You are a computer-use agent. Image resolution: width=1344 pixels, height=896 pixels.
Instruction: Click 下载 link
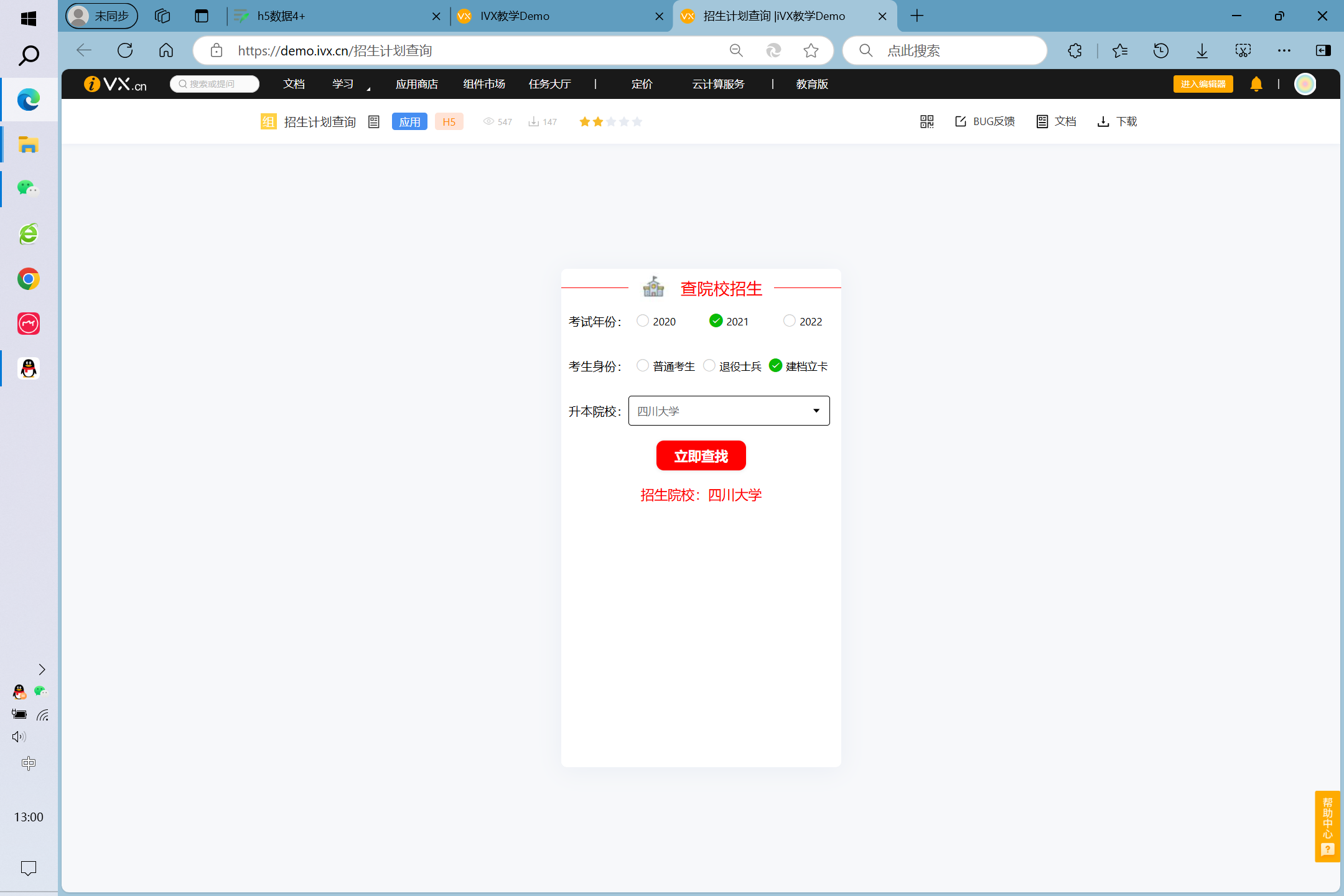1117,121
